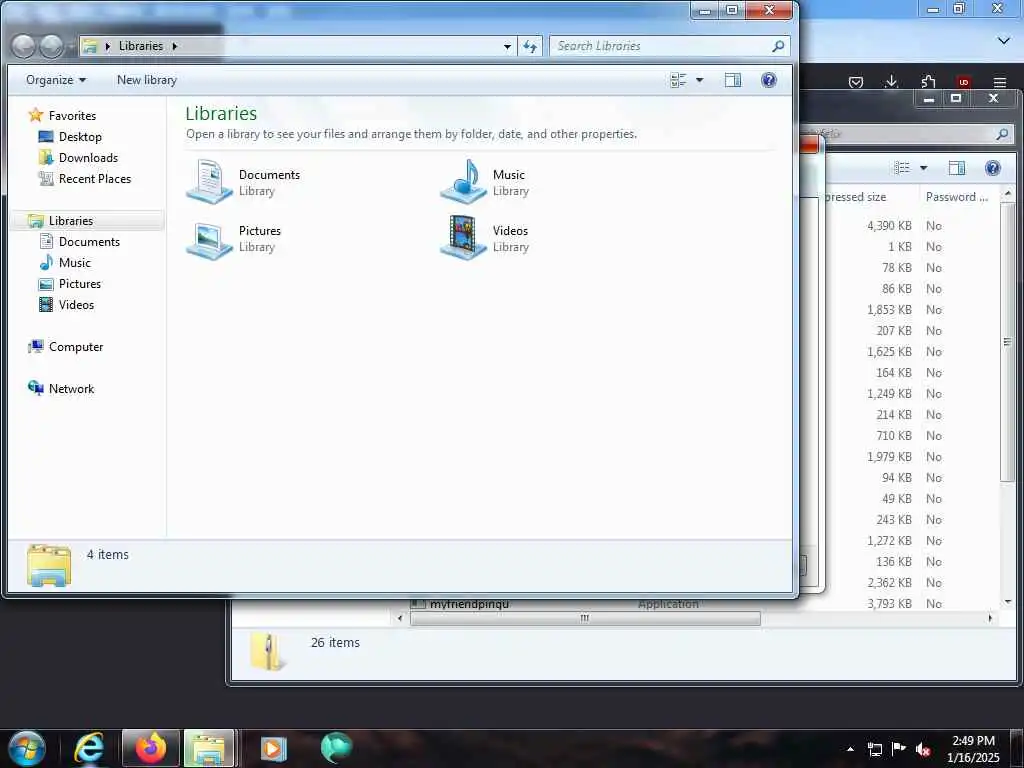Open the Organize menu
This screenshot has width=1024, height=768.
(56, 80)
